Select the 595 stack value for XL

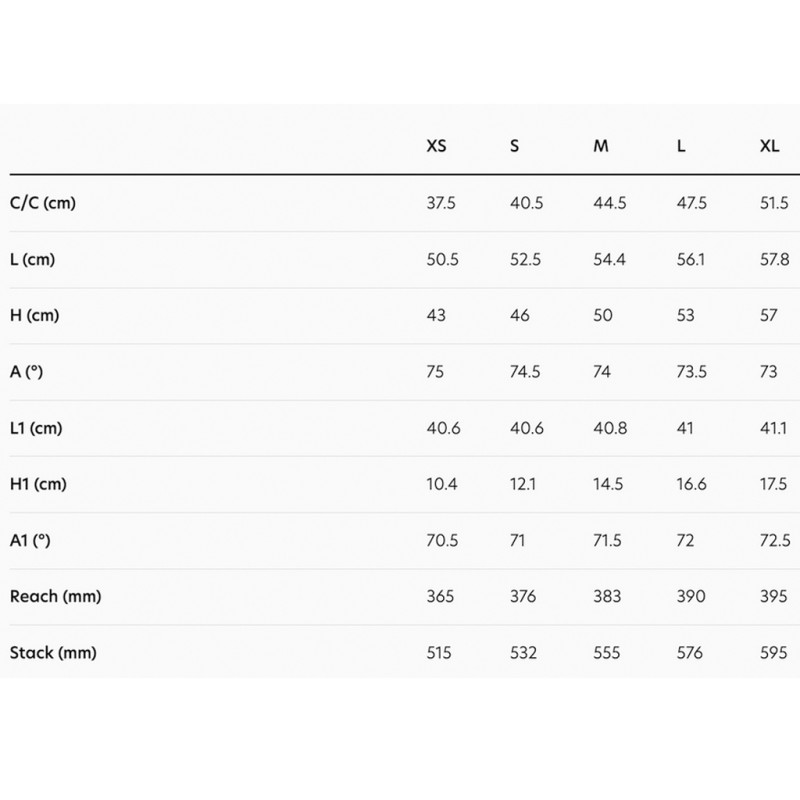773,653
